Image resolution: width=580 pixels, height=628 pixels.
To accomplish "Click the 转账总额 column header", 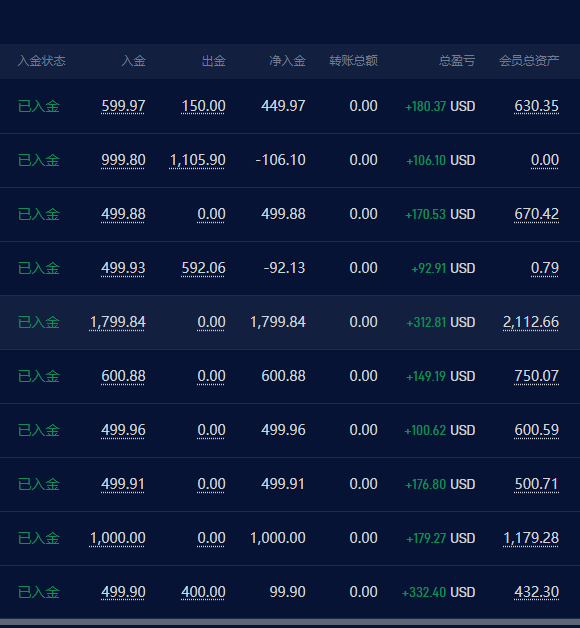I will point(354,61).
